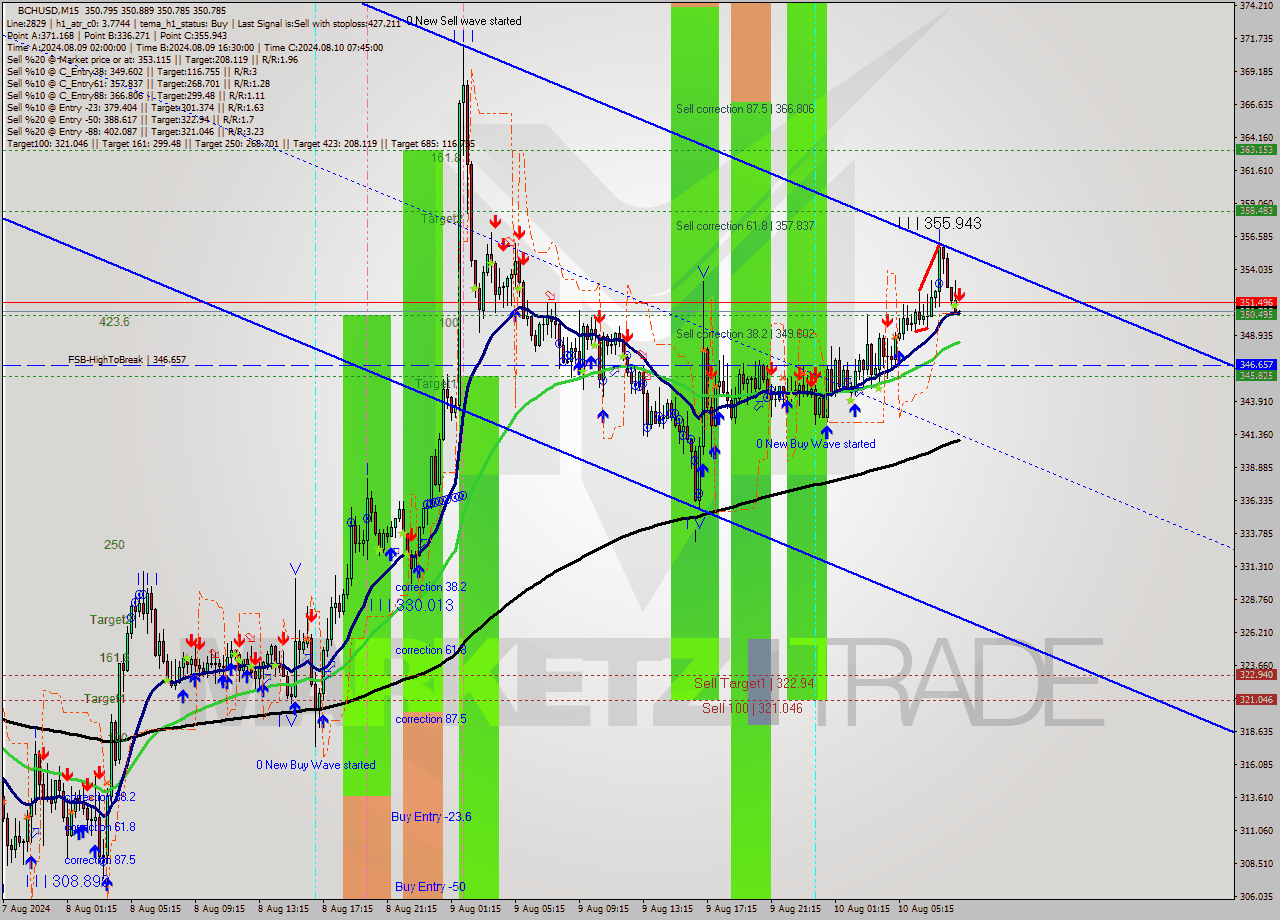
Task: Click the blue 346.657 price tag
Action: 1256,365
